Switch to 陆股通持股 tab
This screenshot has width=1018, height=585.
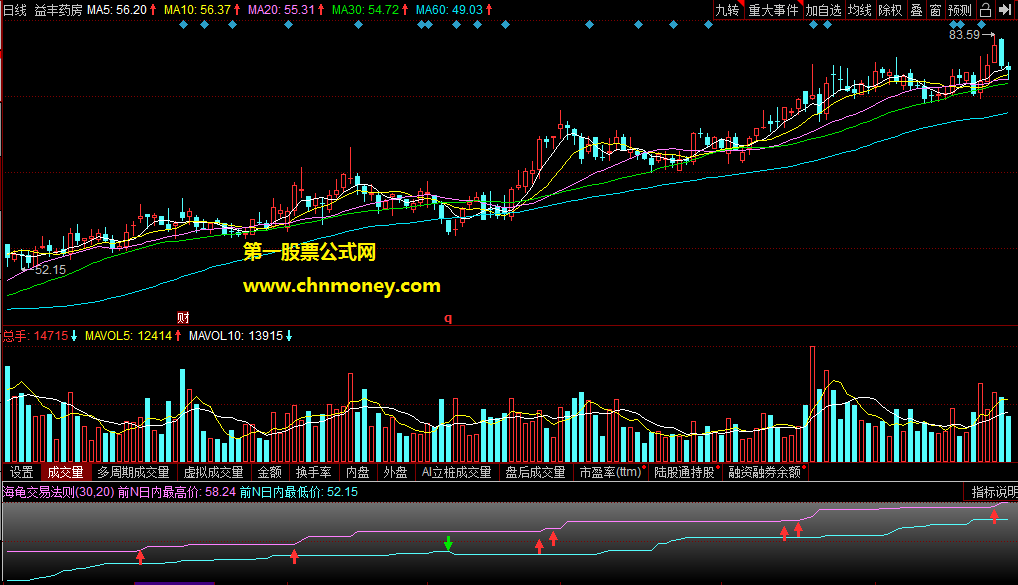coord(685,472)
